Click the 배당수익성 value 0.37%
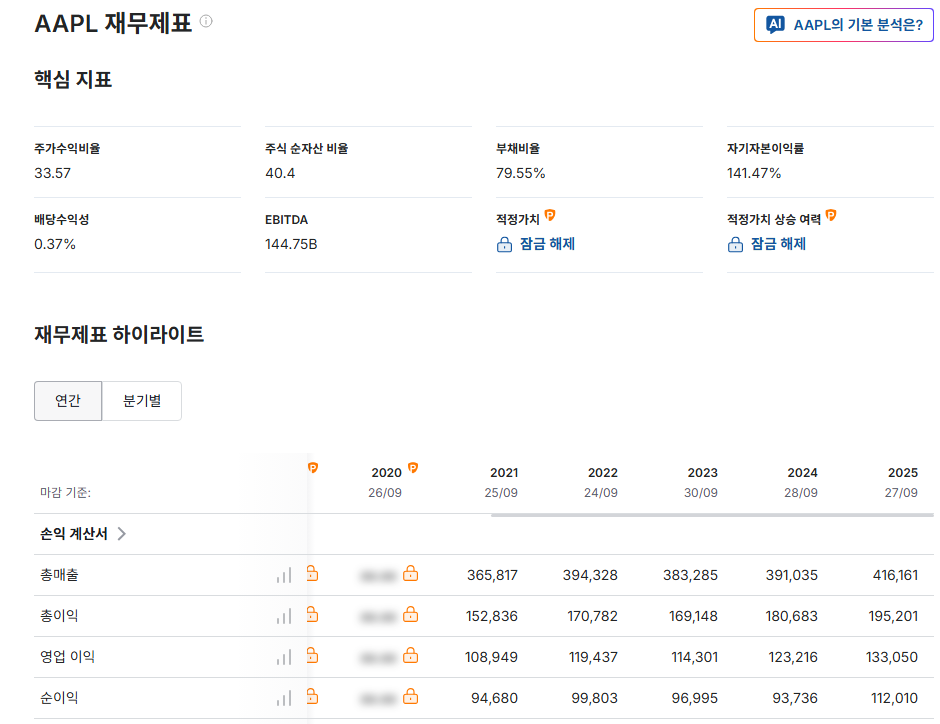This screenshot has width=940, height=724. [x=55, y=245]
